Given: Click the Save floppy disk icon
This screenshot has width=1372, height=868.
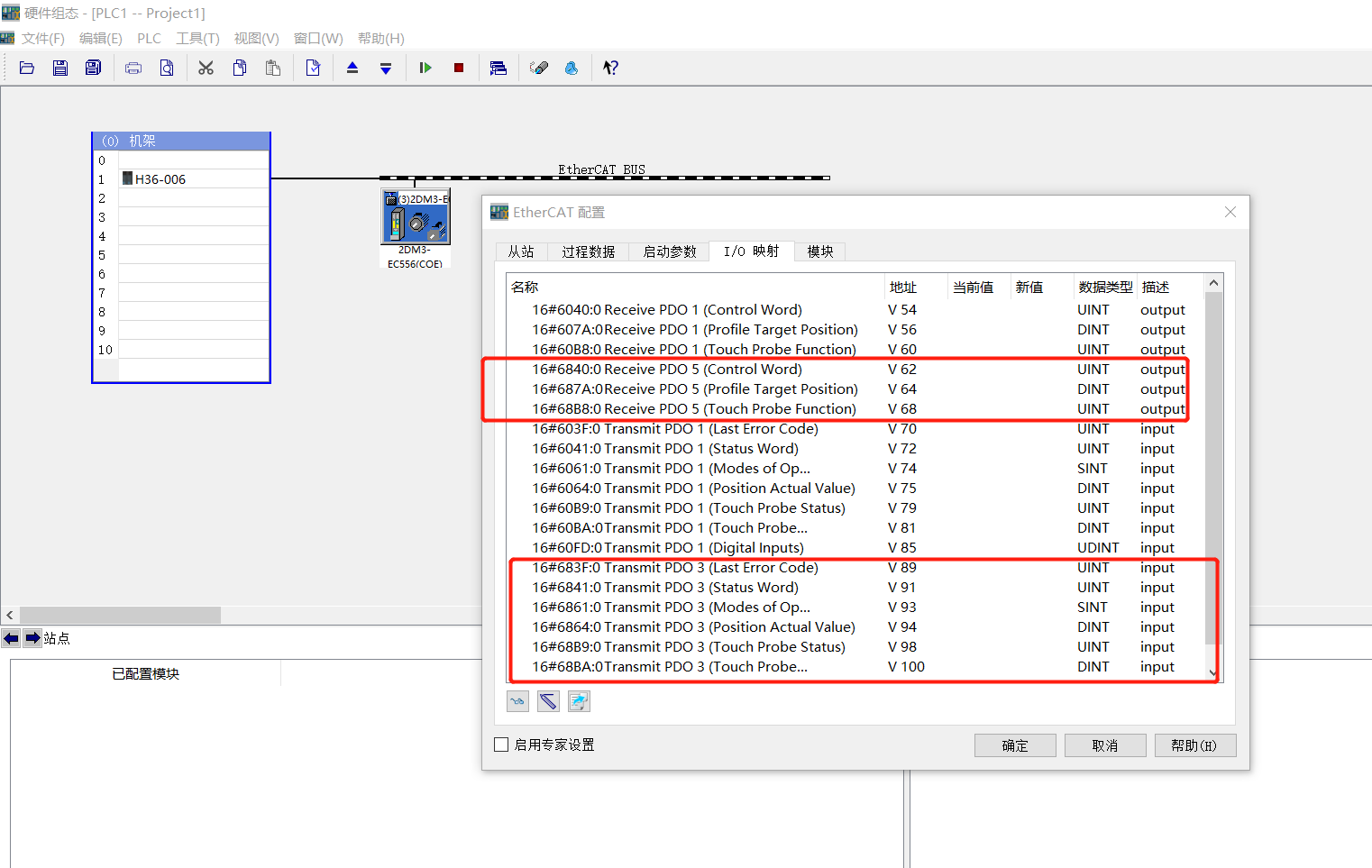Looking at the screenshot, I should (60, 68).
